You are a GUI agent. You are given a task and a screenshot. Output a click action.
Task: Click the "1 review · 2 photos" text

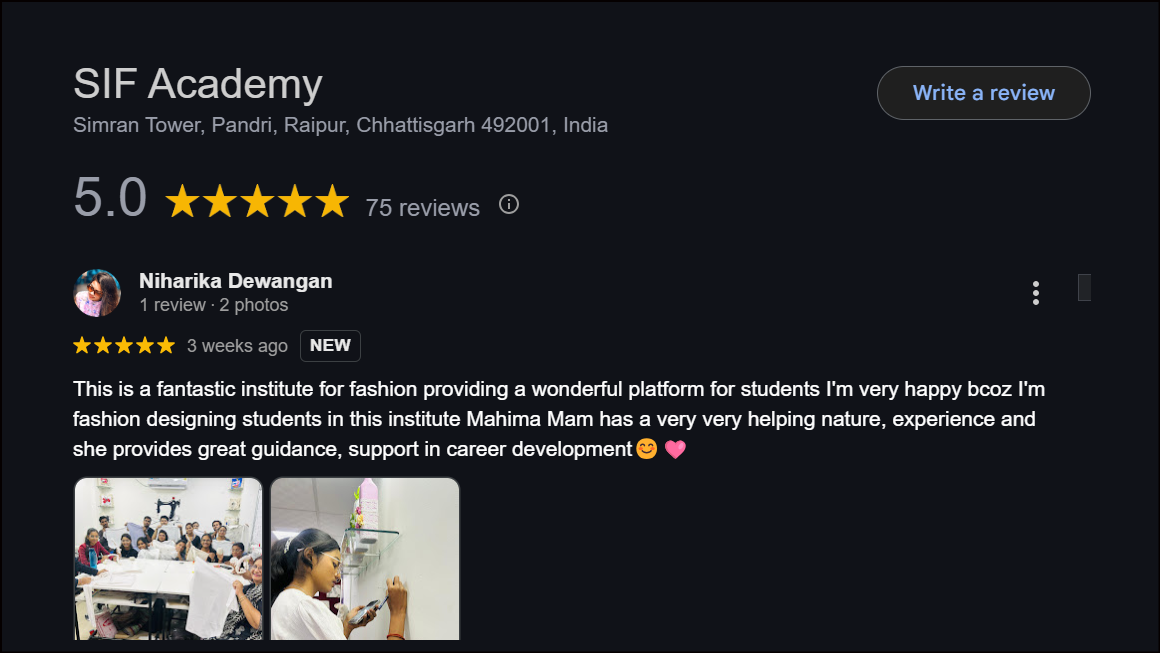point(213,305)
